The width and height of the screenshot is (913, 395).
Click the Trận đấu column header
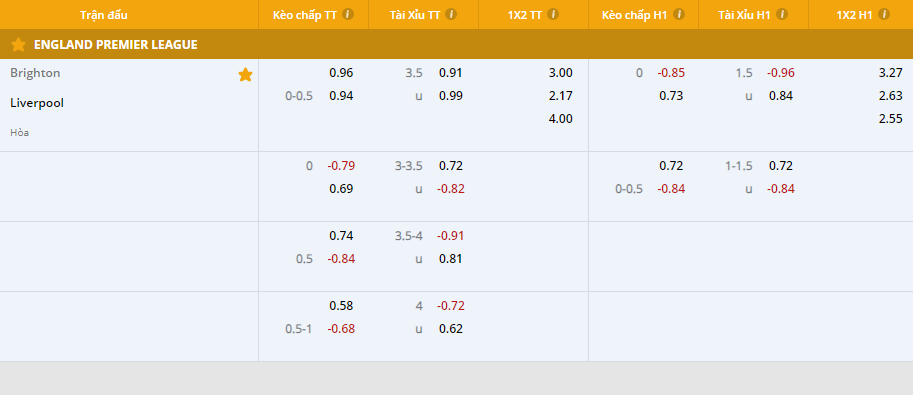[x=104, y=15]
